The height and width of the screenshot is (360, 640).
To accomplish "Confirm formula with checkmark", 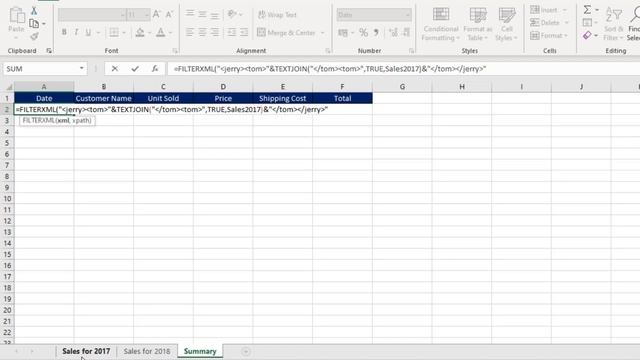I will point(135,69).
